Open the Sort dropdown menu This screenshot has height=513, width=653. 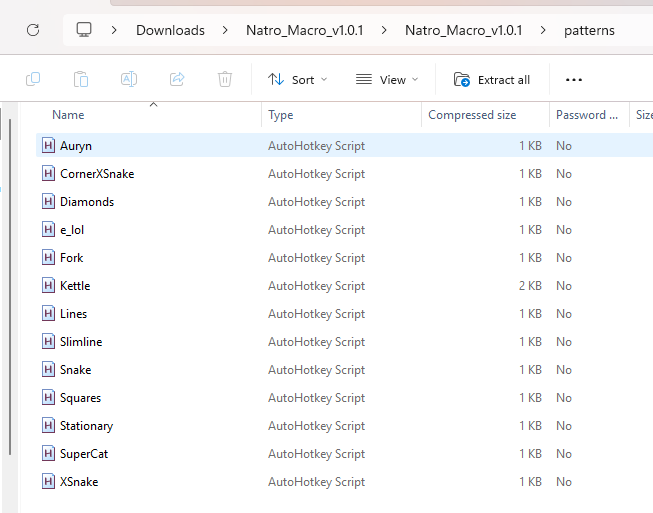coord(297,80)
